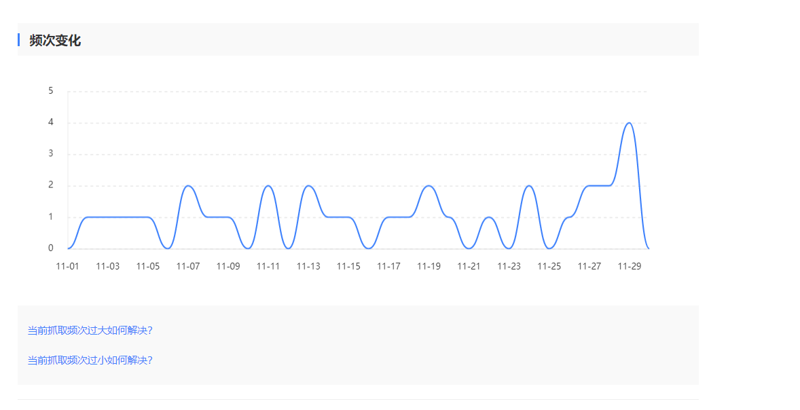800x410 pixels.
Task: Select the 11-21 date label on the x-axis
Action: (469, 266)
